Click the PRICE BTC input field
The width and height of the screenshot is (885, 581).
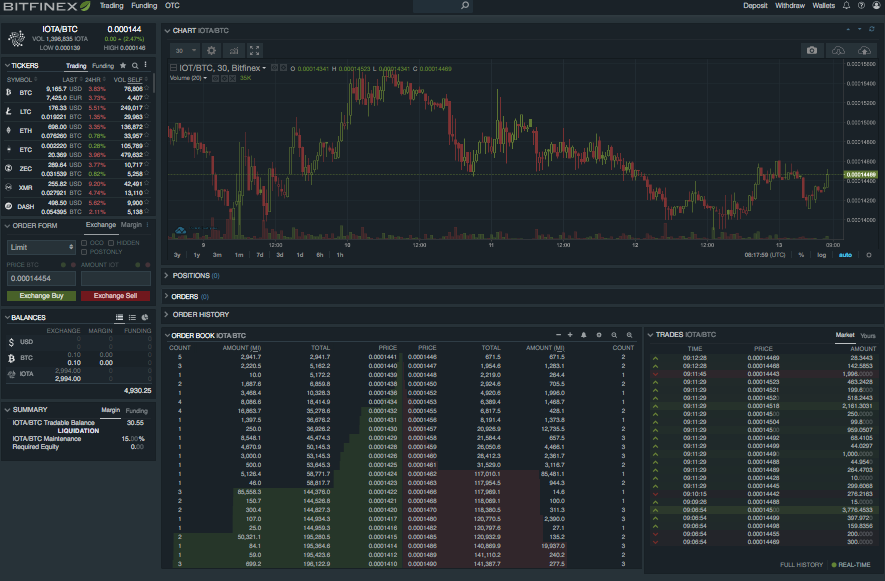click(41, 278)
